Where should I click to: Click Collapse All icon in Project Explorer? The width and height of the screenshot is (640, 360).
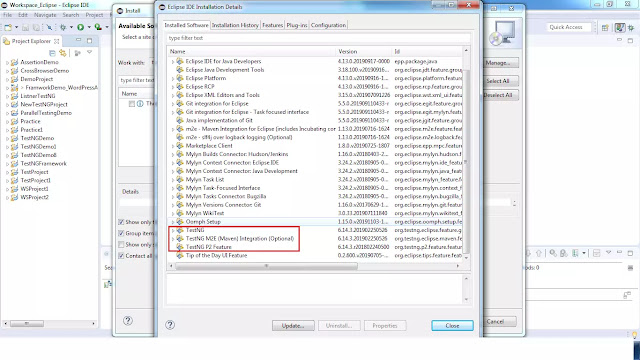pos(52,53)
